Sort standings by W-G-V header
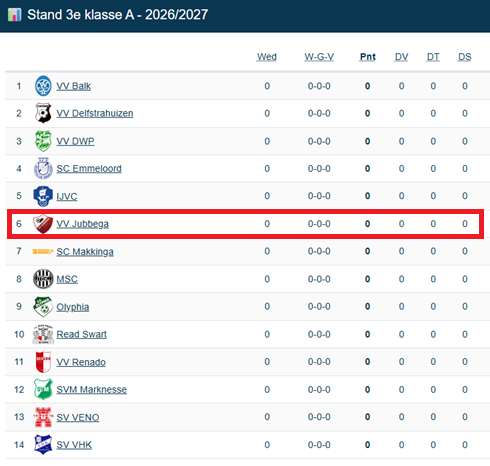 coord(319,57)
